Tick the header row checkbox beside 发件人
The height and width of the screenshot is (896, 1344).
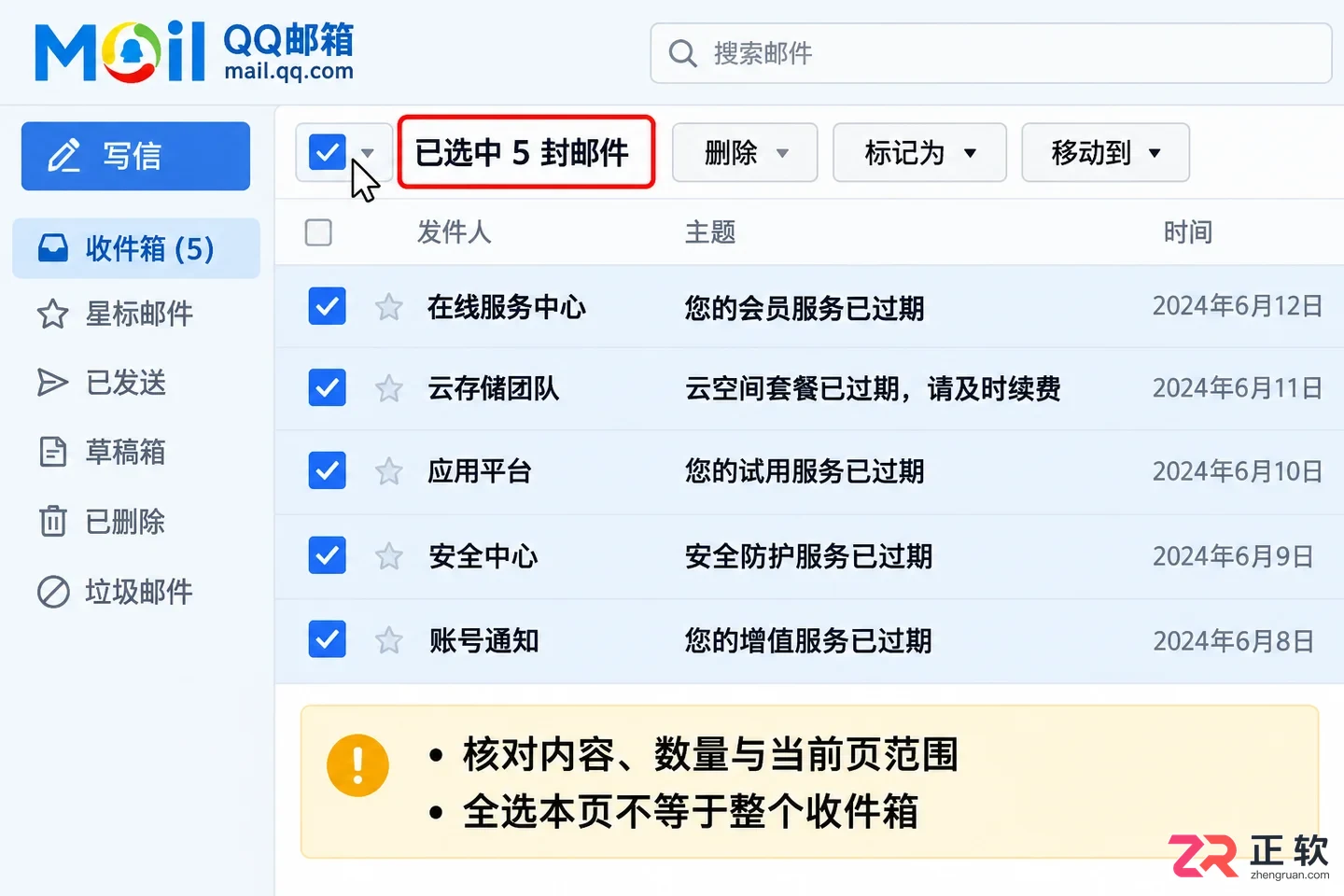click(x=318, y=232)
